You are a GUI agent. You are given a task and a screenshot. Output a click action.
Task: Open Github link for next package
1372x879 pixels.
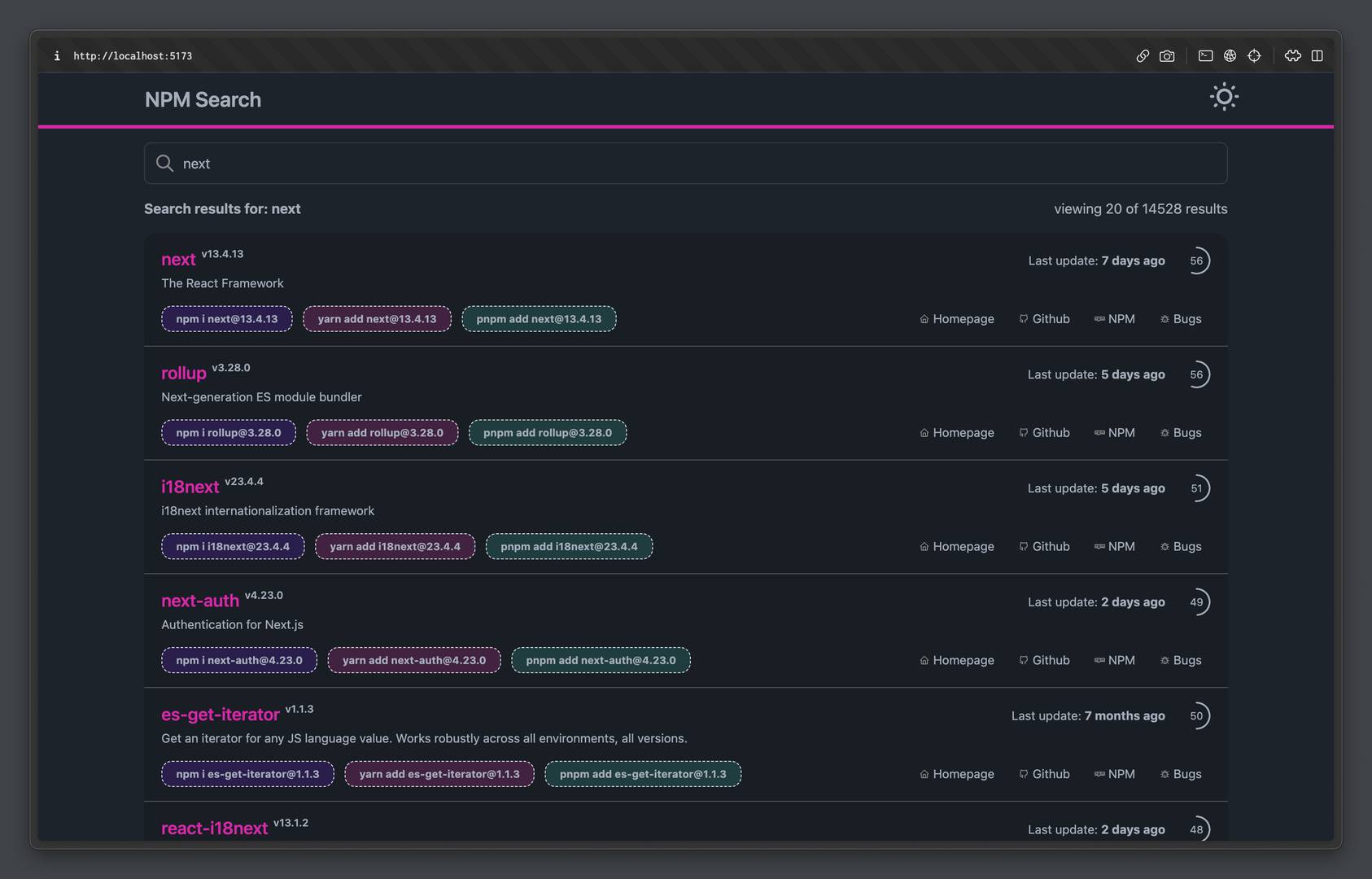pos(1044,319)
